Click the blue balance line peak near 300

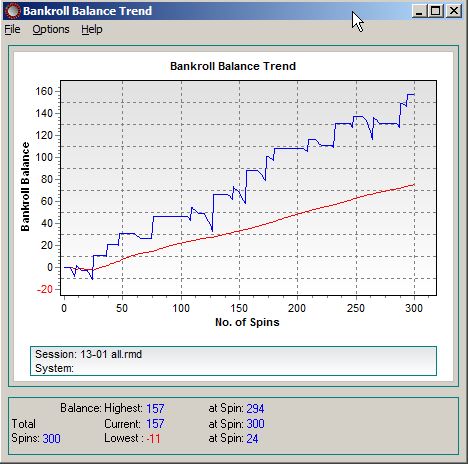point(411,95)
